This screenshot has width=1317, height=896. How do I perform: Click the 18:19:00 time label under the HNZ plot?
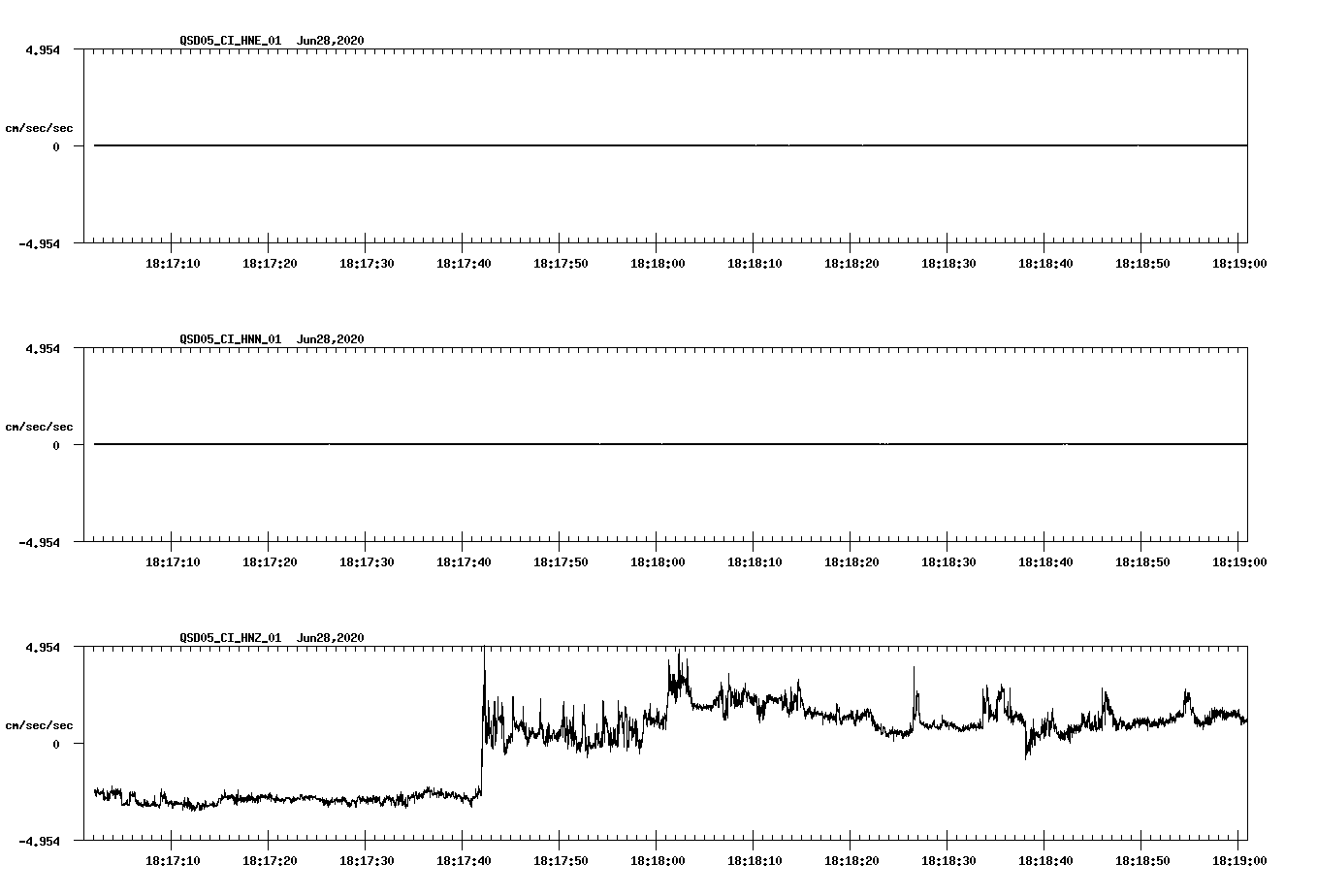click(1239, 860)
